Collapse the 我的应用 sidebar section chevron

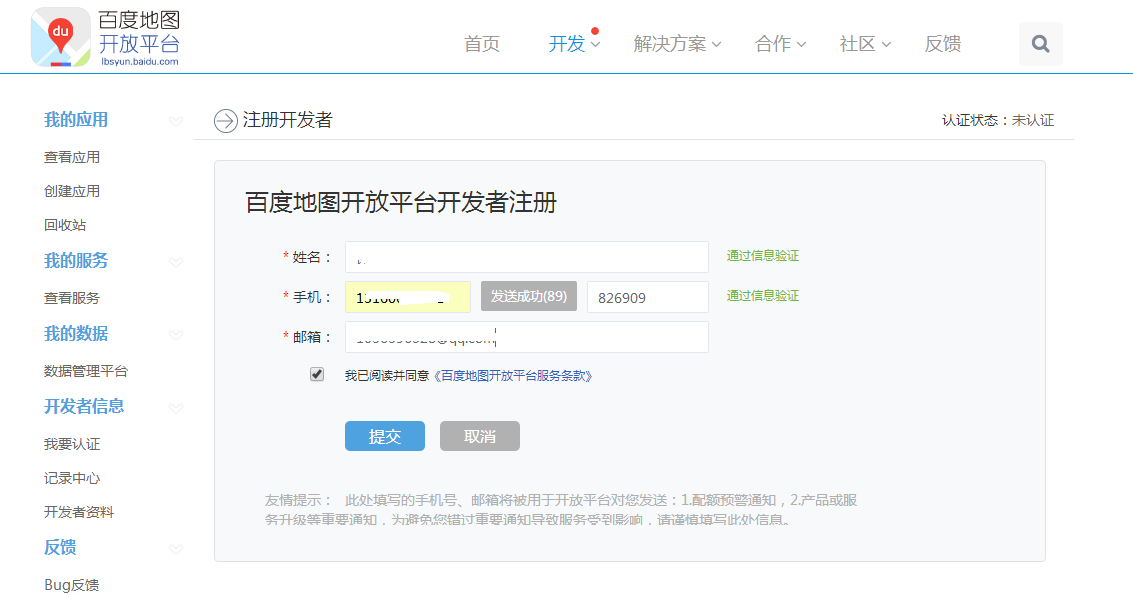tap(176, 121)
